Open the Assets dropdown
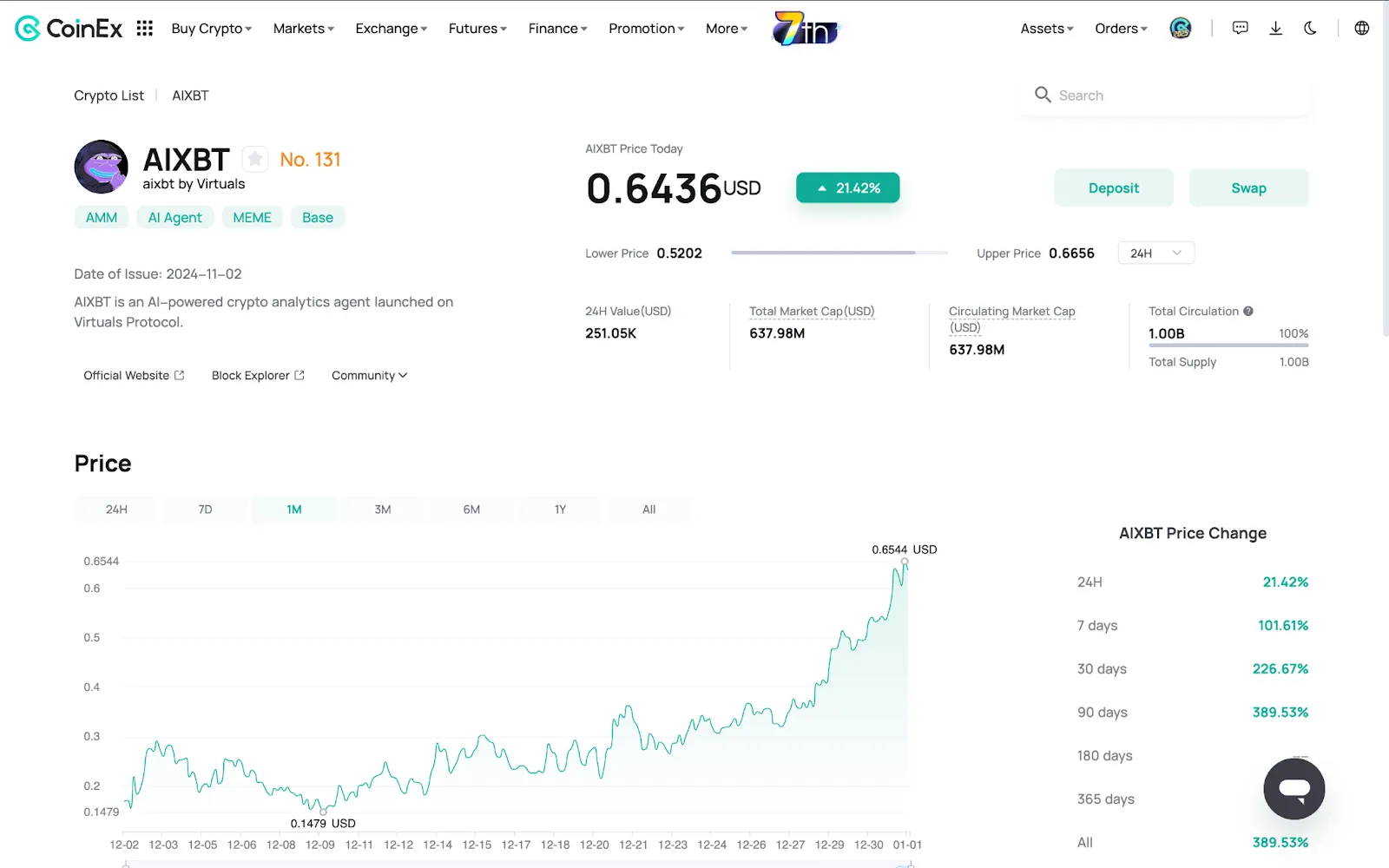1389x868 pixels. 1047,29
